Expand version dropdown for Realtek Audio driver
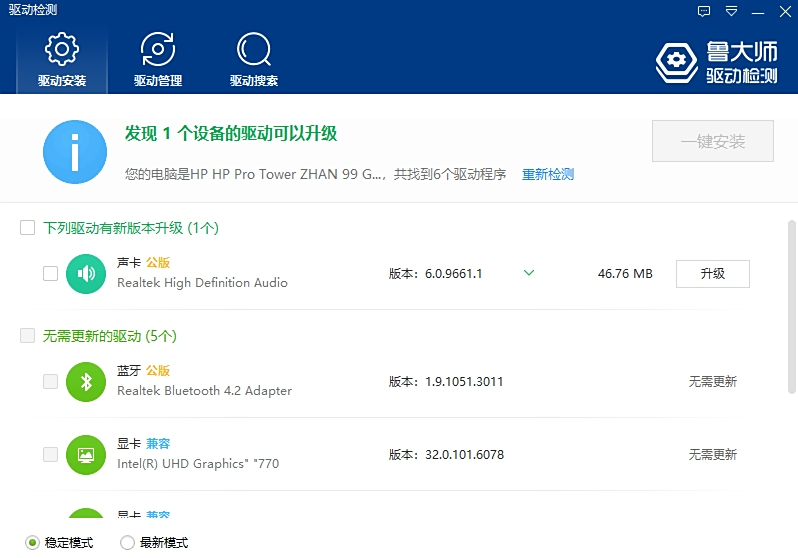 pos(529,273)
